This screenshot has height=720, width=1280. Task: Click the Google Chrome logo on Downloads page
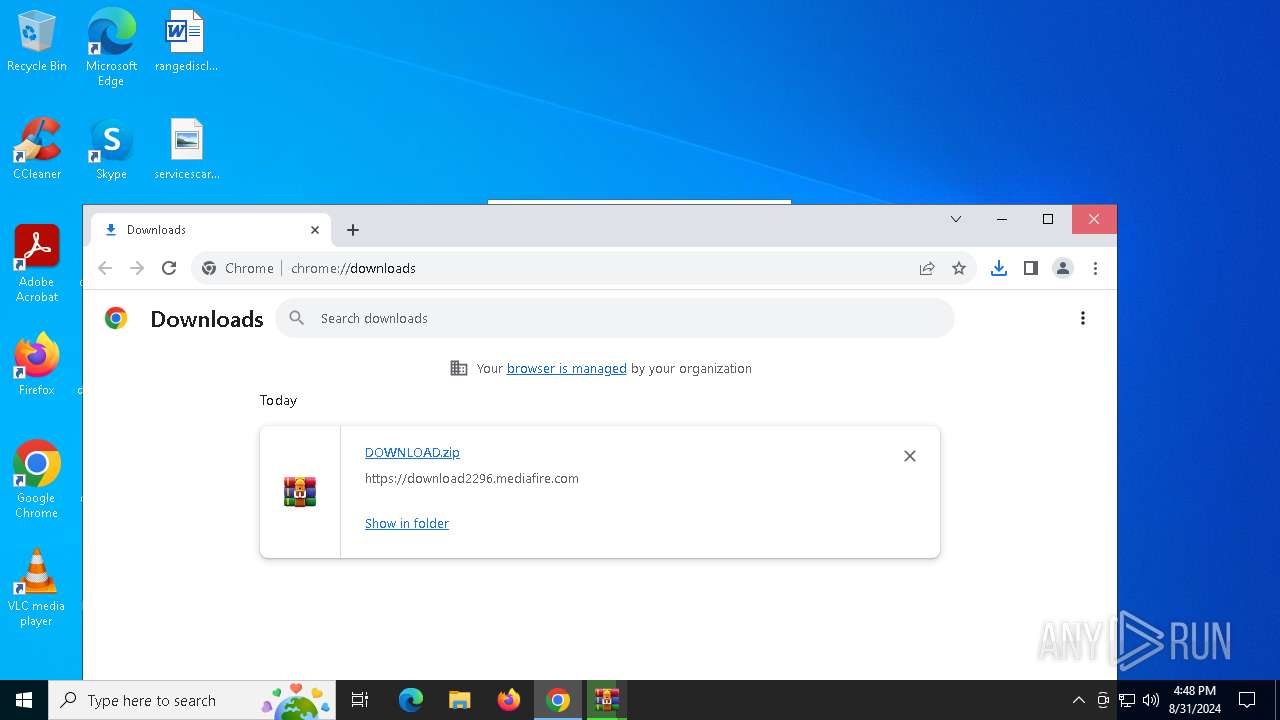click(x=116, y=318)
